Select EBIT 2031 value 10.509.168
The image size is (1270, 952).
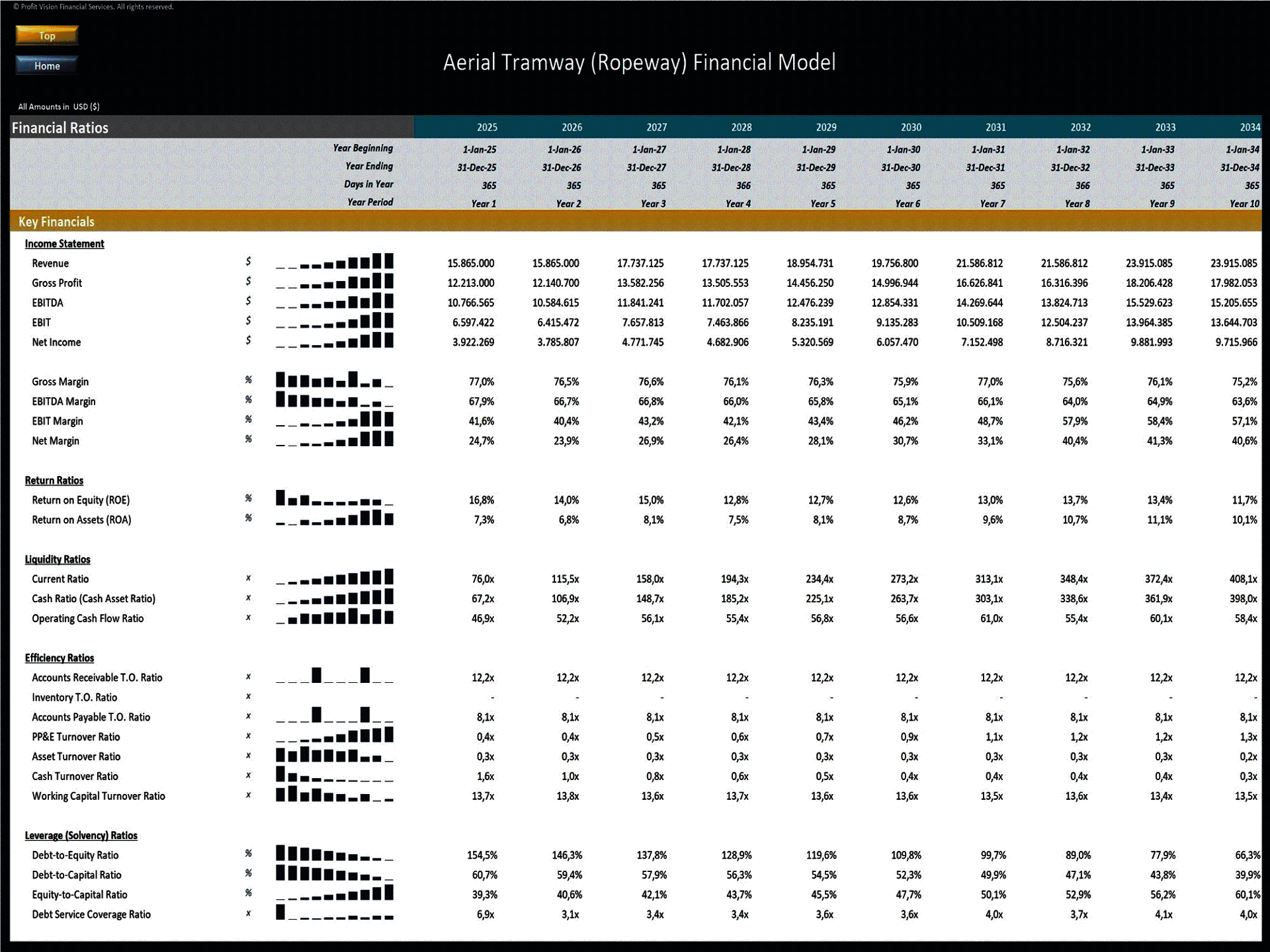click(x=980, y=323)
